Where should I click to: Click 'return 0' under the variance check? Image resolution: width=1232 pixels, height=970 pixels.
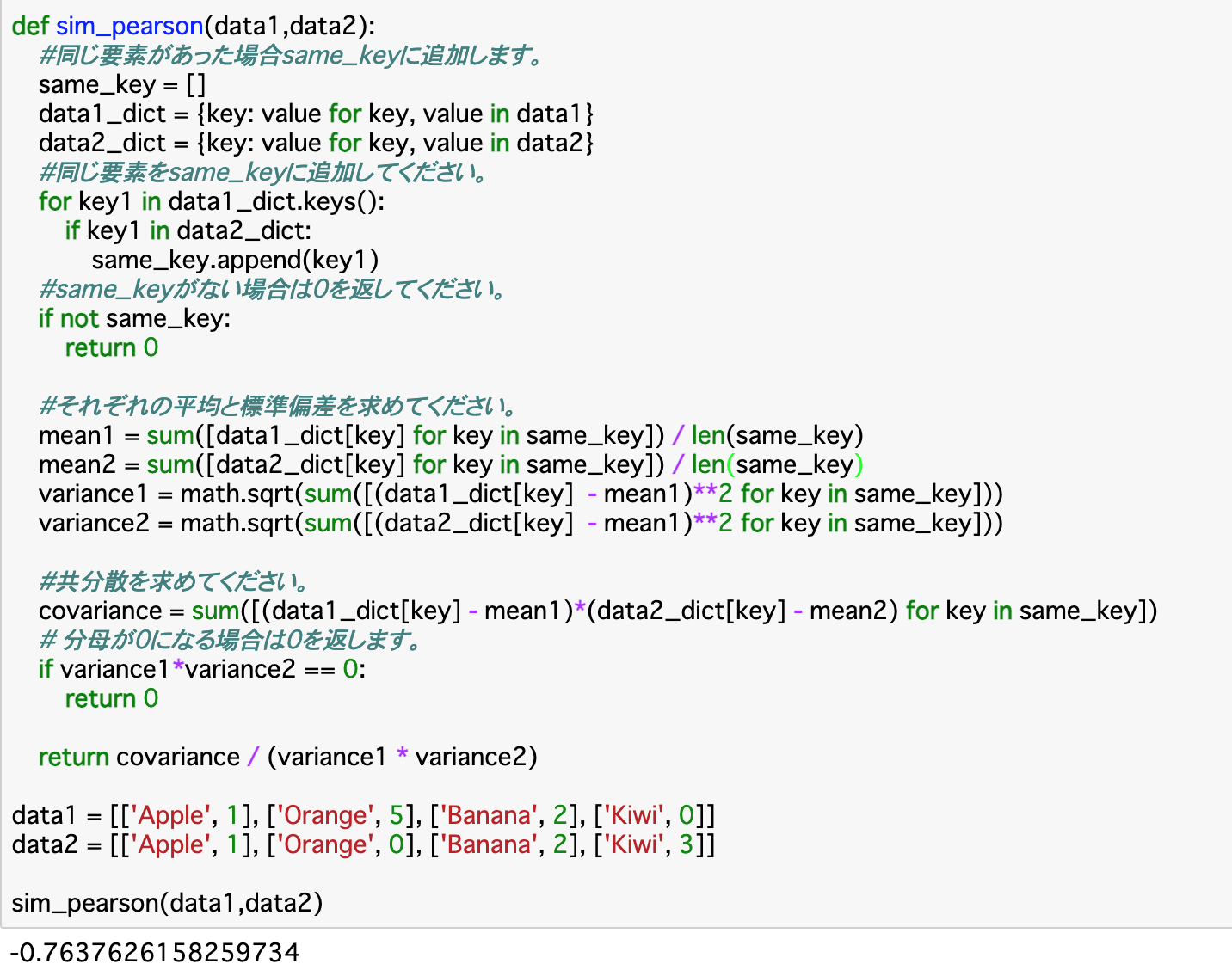[112, 698]
